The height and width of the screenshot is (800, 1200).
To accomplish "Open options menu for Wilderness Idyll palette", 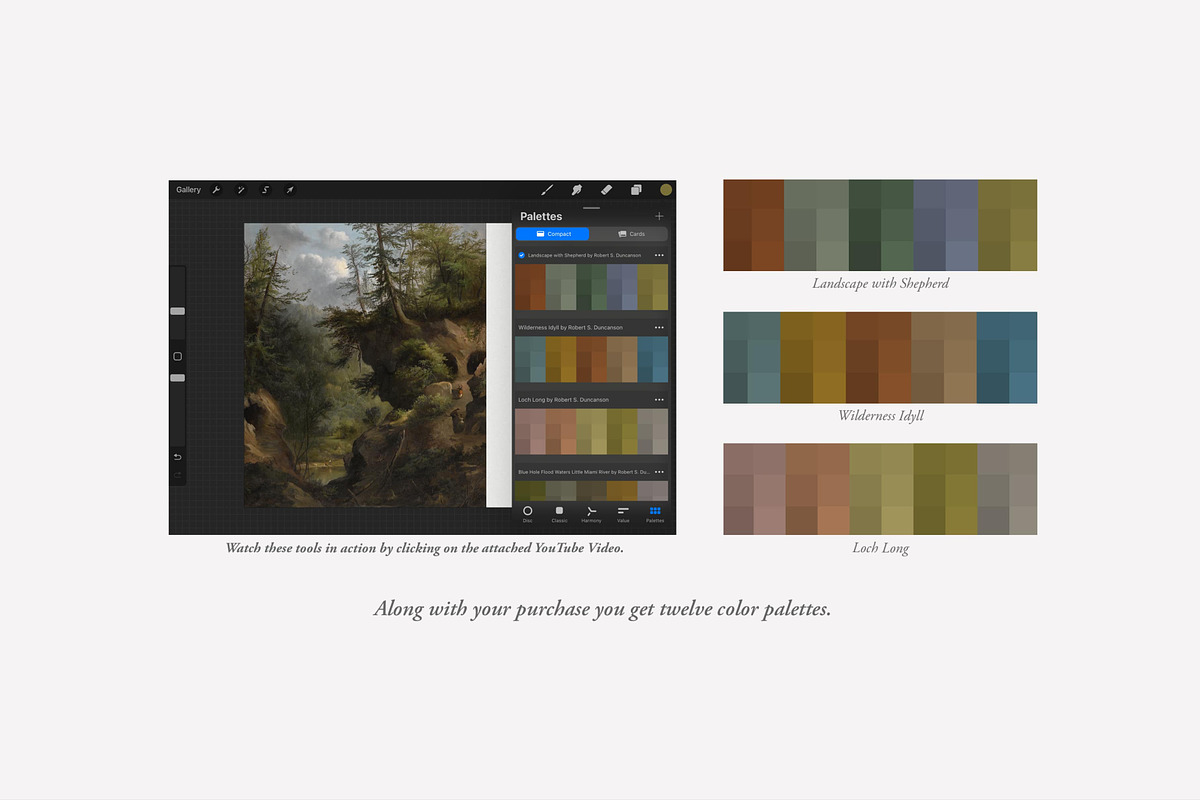I will click(659, 327).
